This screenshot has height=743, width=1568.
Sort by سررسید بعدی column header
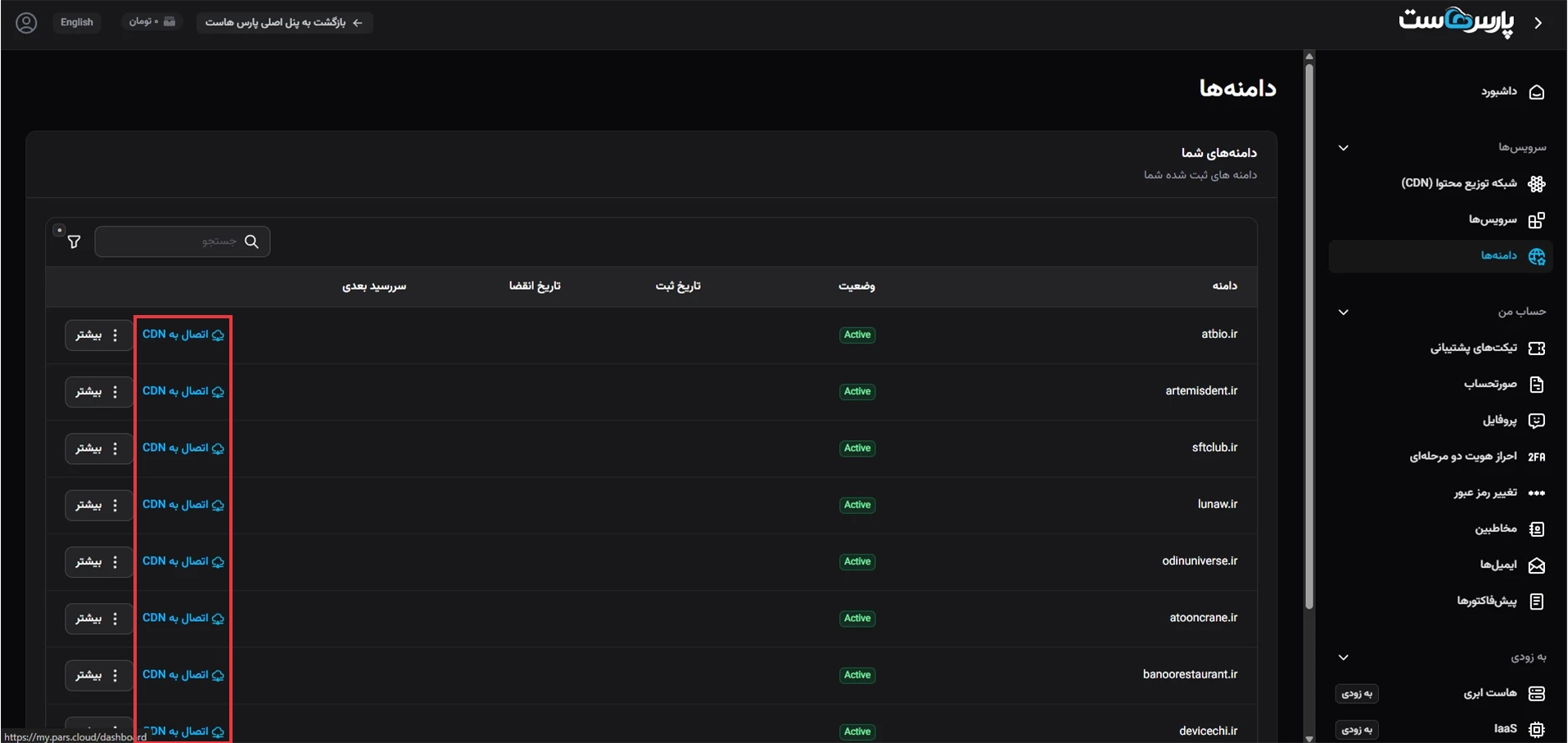coord(374,286)
